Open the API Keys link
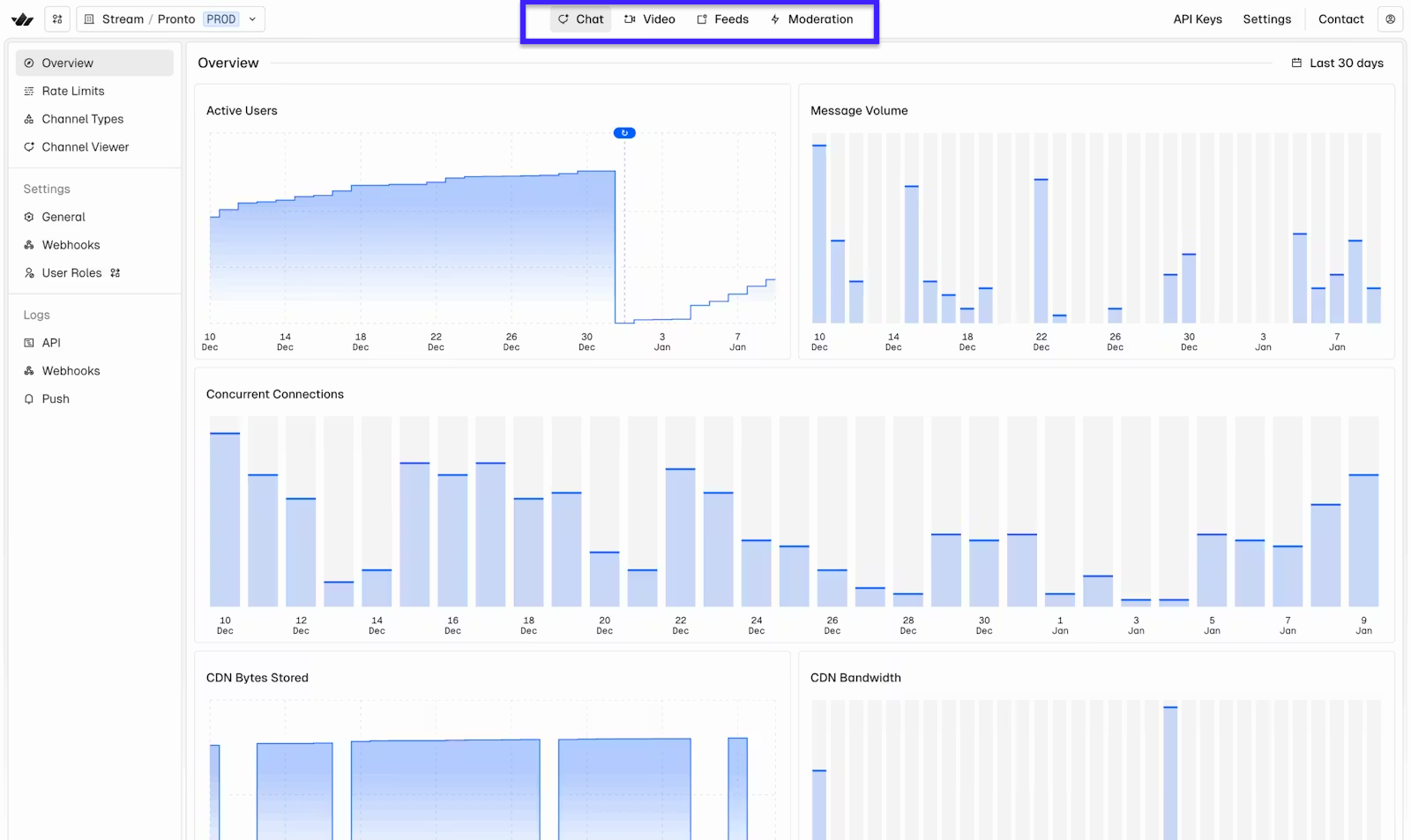The image size is (1411, 840). tap(1197, 19)
